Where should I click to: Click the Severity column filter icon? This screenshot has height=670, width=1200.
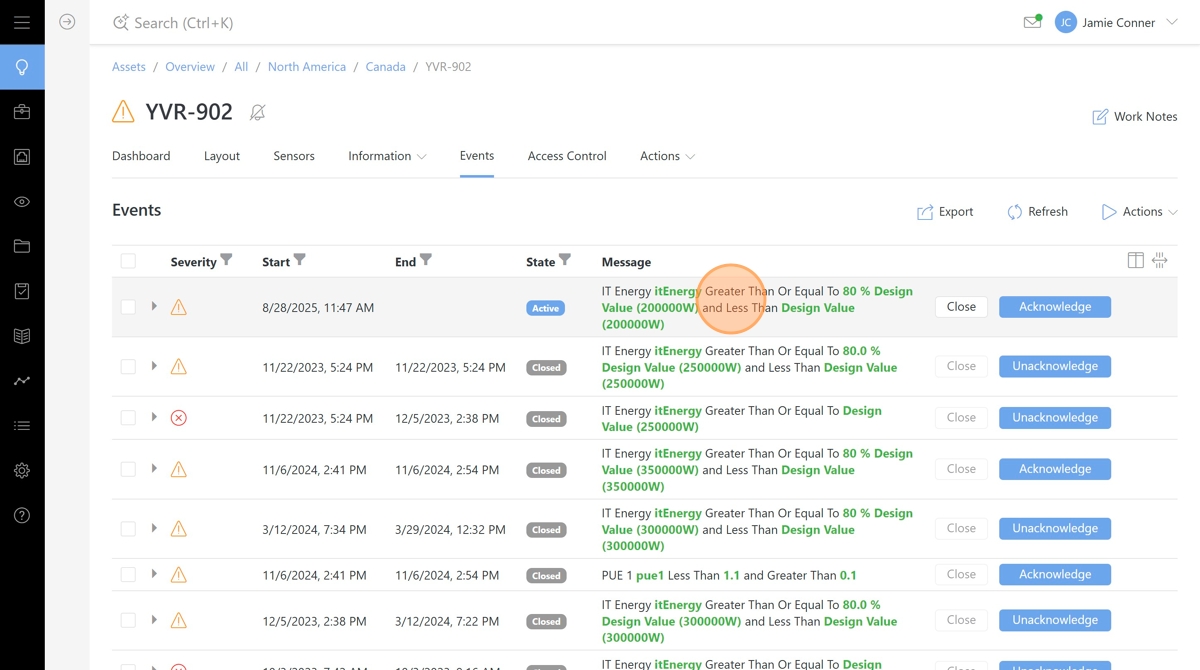(226, 261)
